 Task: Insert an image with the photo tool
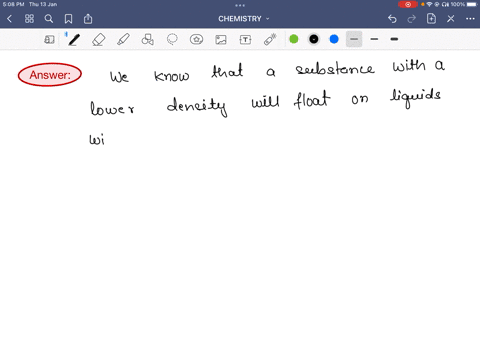click(x=221, y=40)
